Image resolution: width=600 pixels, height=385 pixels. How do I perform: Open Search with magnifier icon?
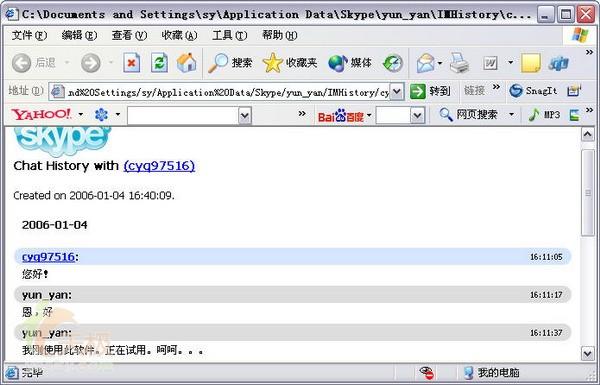pos(230,63)
